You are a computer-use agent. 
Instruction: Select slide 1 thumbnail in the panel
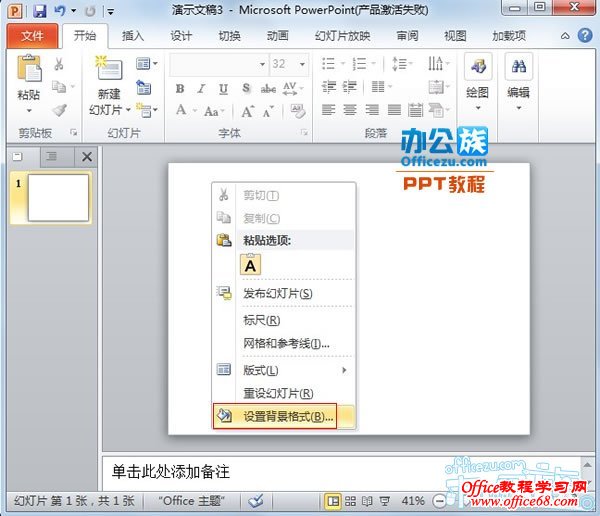coord(58,197)
